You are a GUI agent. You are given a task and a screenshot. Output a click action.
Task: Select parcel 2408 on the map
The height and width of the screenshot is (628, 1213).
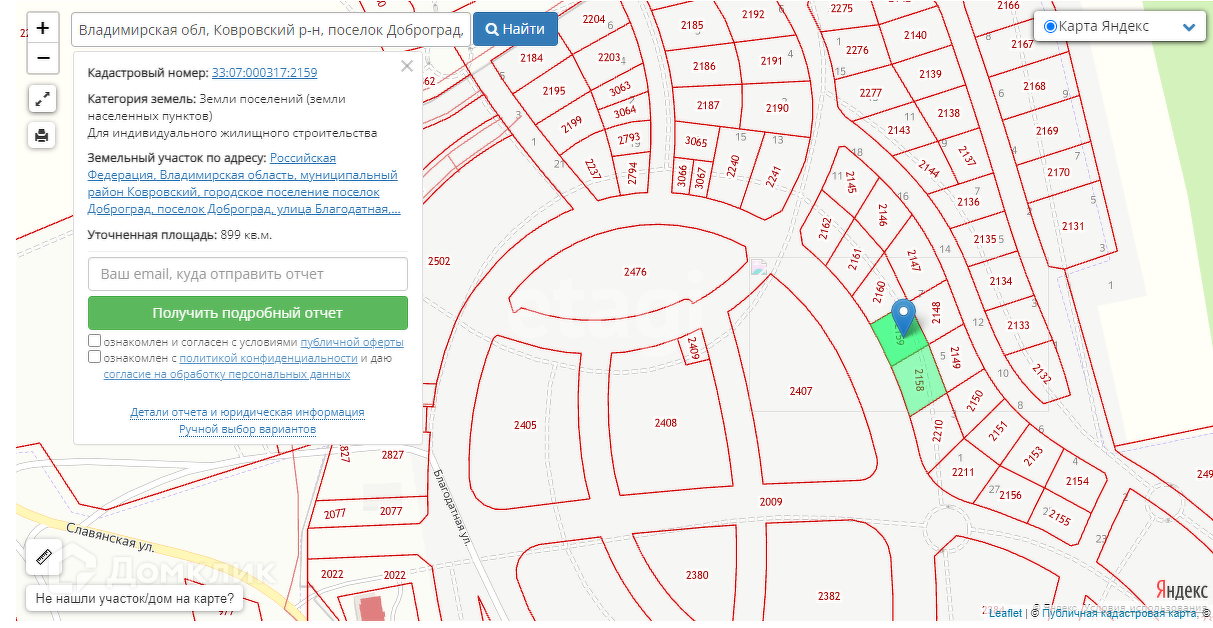[666, 423]
